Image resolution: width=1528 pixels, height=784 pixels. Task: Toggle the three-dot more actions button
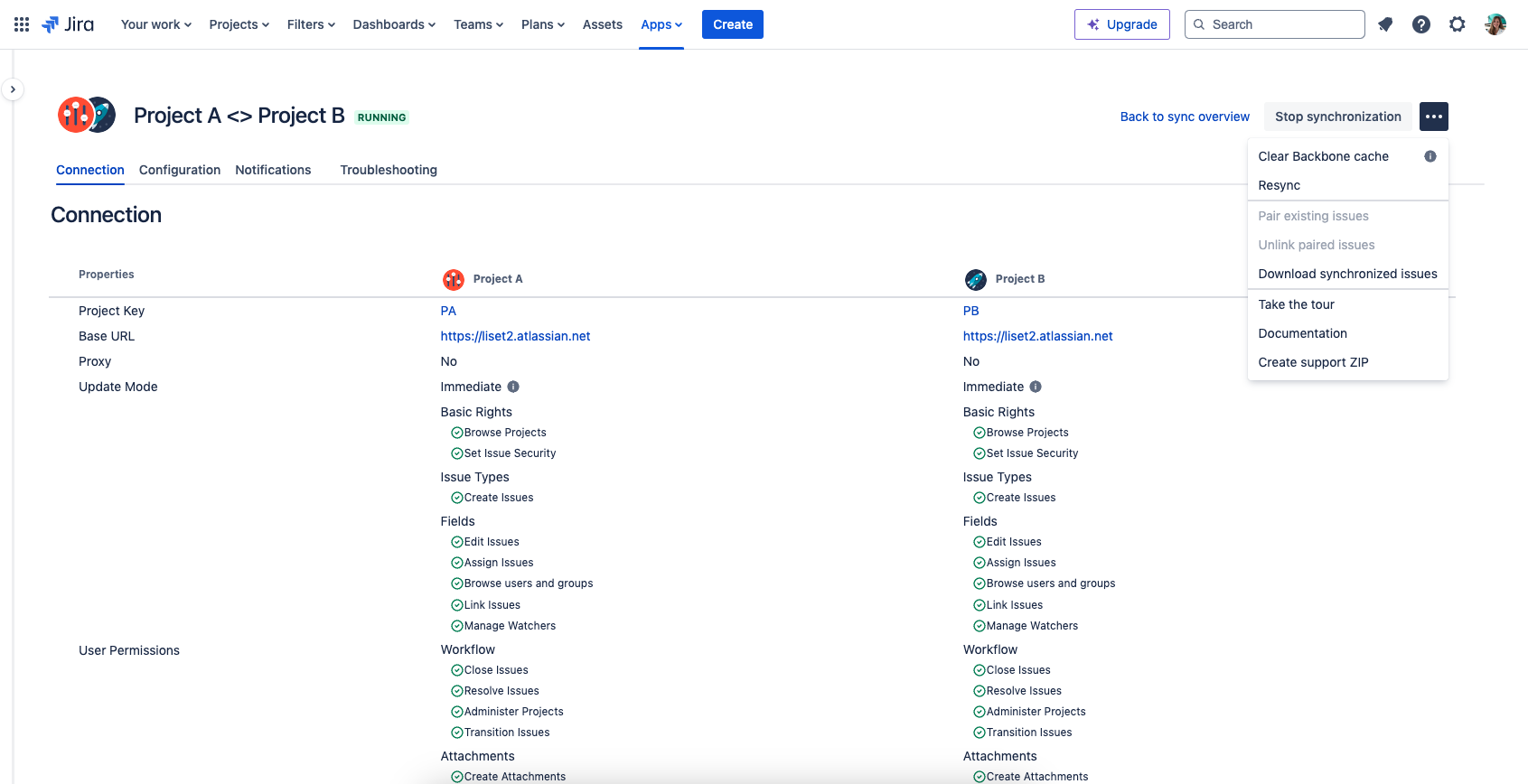(x=1434, y=117)
